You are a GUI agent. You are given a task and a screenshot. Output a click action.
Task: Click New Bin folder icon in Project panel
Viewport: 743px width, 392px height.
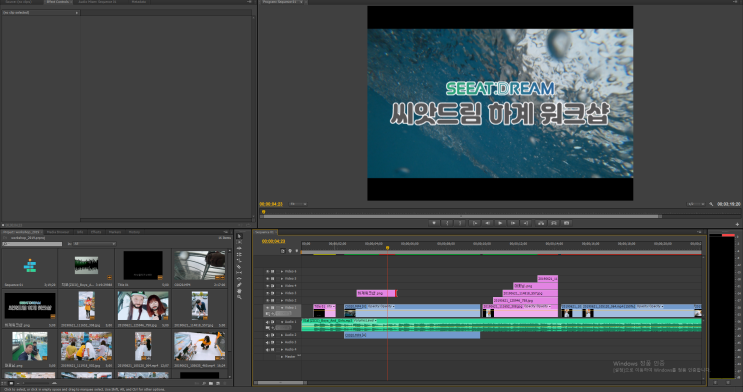pos(211,383)
